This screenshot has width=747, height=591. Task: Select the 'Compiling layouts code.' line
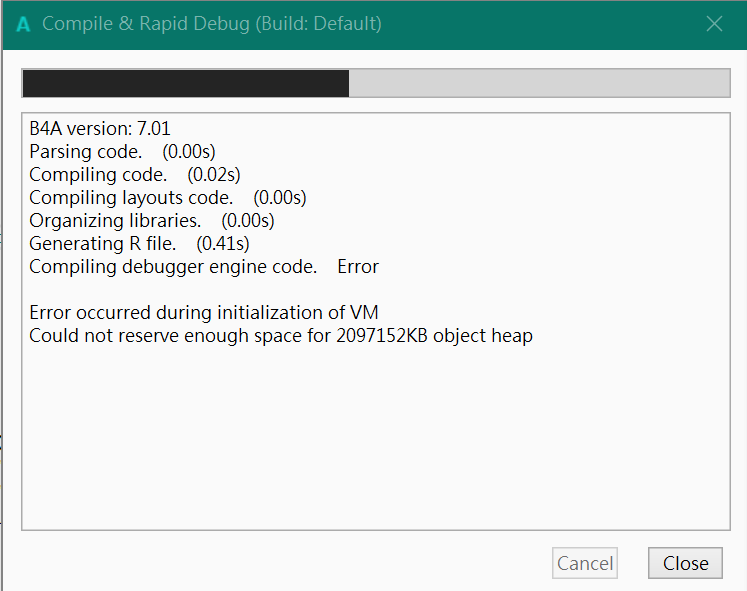(168, 198)
